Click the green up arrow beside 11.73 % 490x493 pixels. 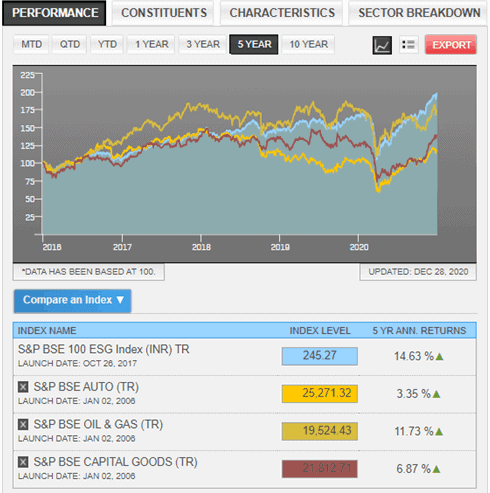[x=439, y=432]
